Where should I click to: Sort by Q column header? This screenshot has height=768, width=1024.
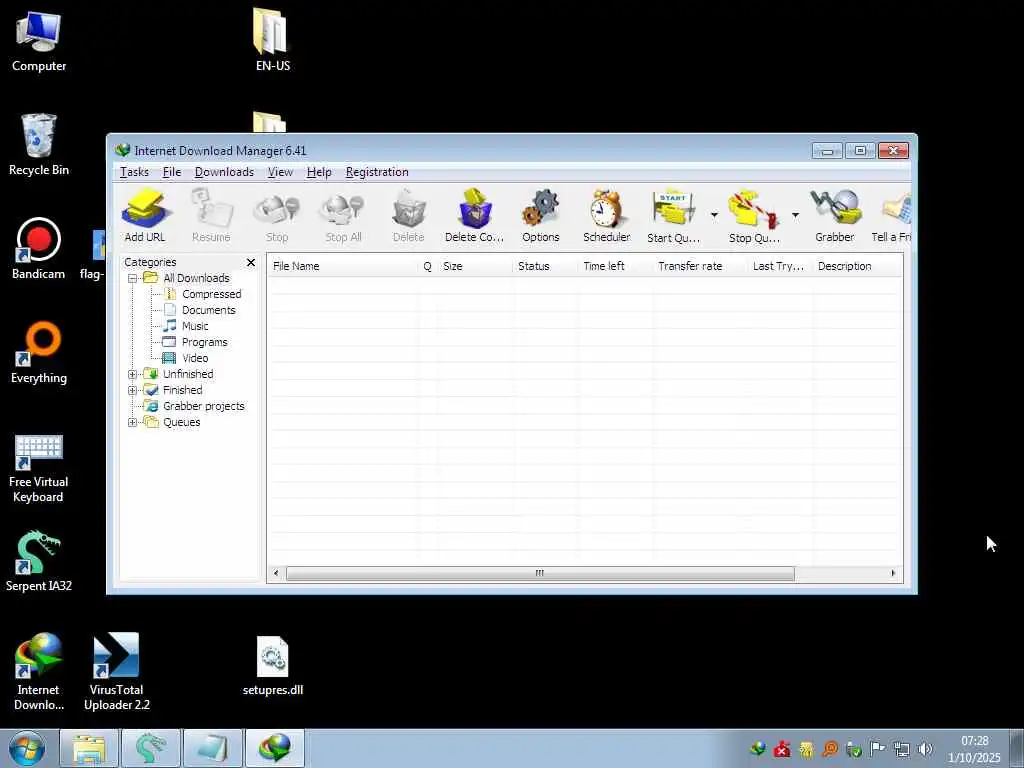point(428,266)
